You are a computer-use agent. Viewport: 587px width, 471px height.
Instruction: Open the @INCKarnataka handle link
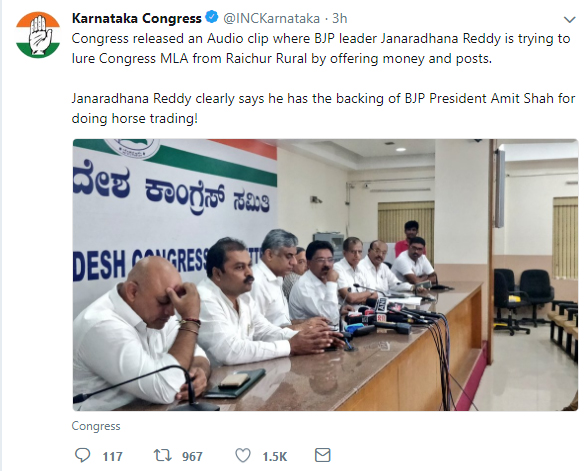tap(271, 18)
